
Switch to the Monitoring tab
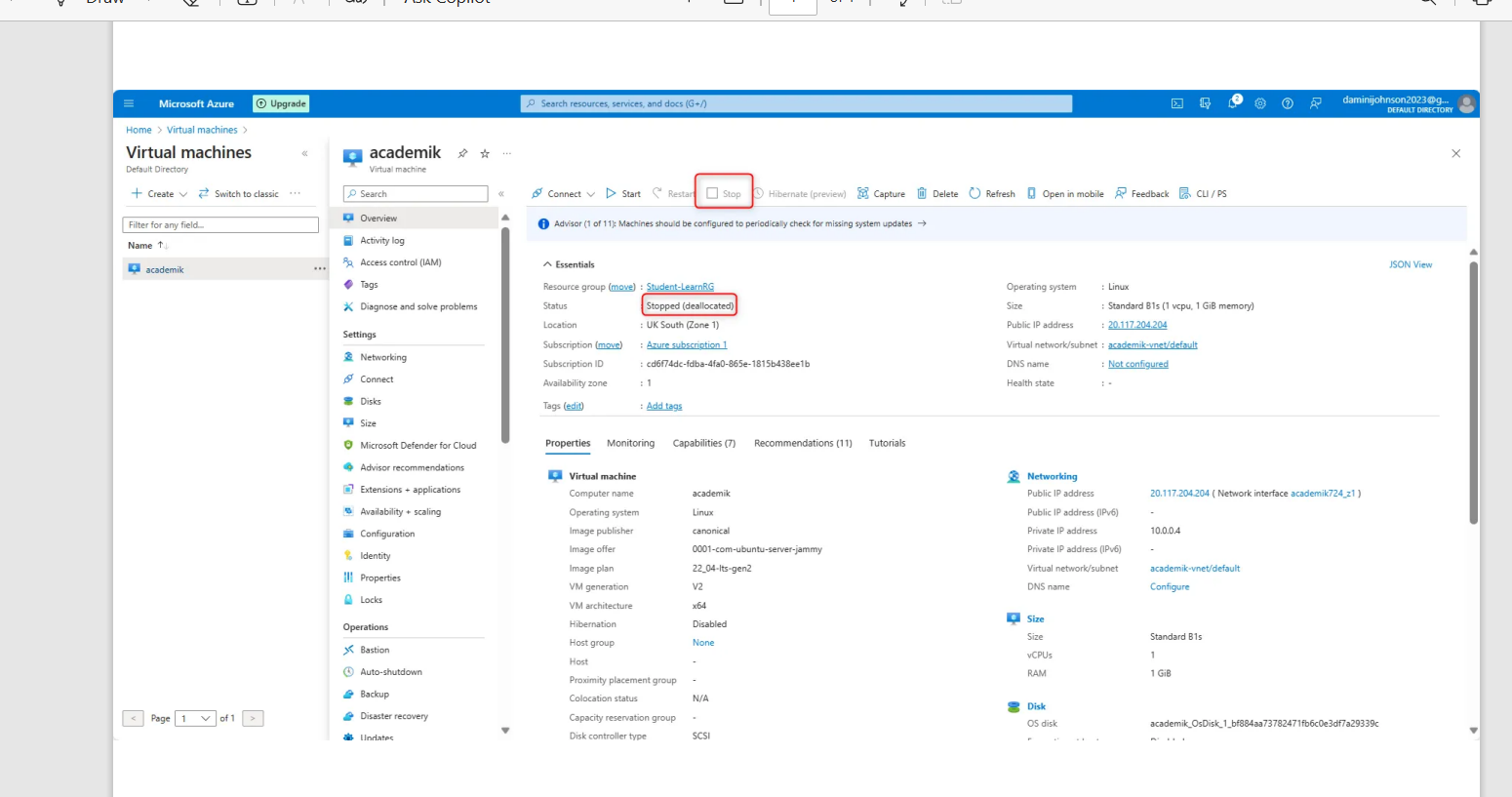pos(630,443)
